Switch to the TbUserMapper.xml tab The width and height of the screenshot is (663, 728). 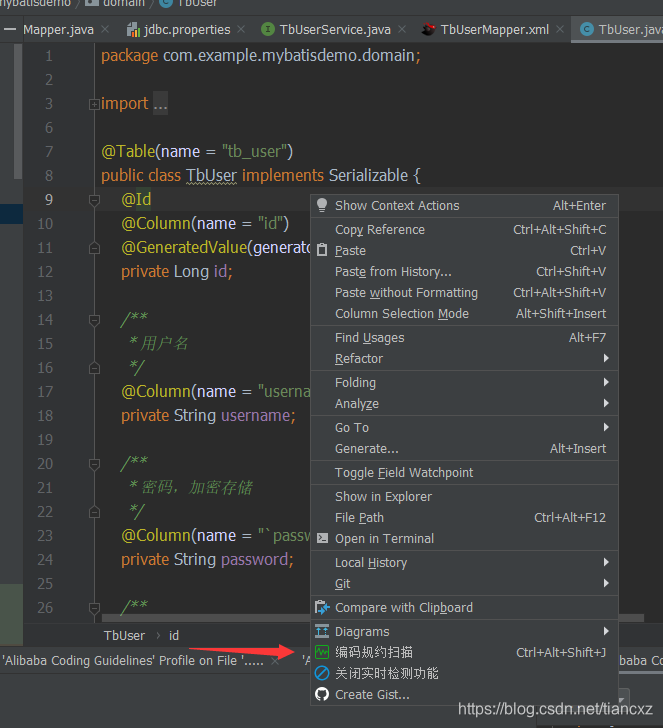pyautogui.click(x=494, y=30)
